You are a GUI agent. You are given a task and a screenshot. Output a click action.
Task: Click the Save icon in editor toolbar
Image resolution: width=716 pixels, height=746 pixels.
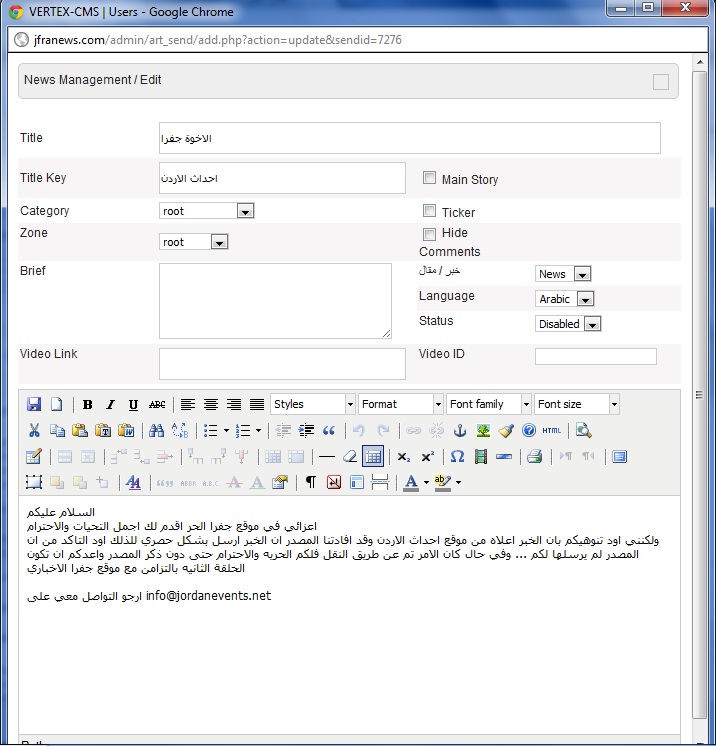(x=34, y=404)
